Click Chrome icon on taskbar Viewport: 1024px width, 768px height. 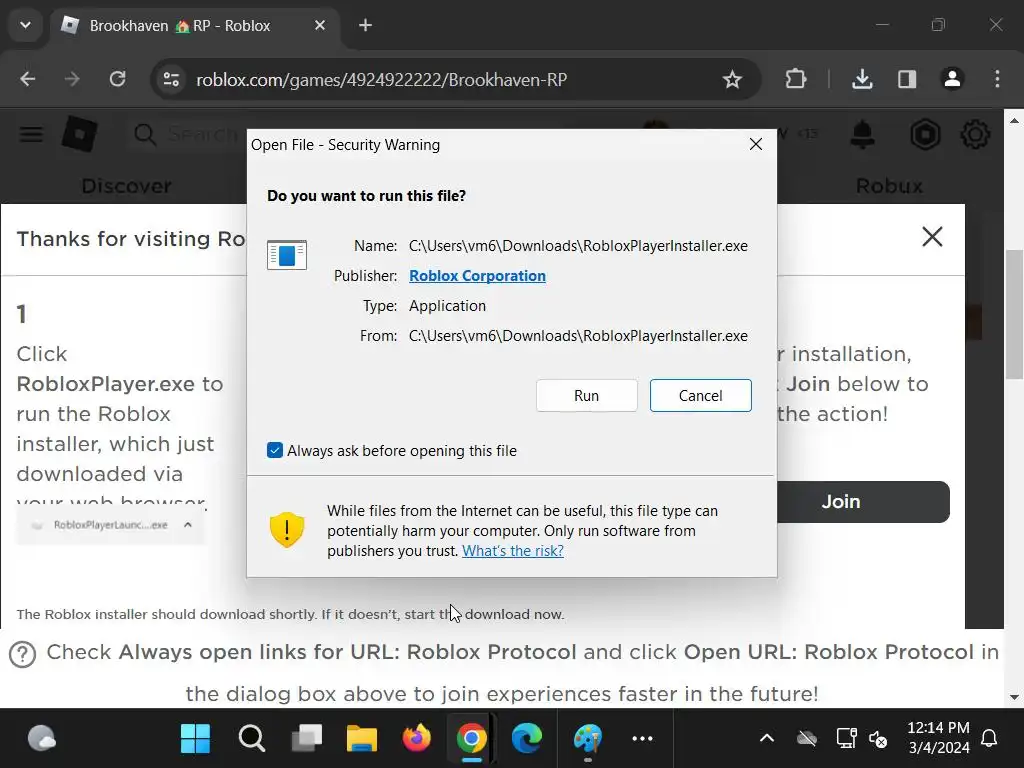click(x=472, y=739)
